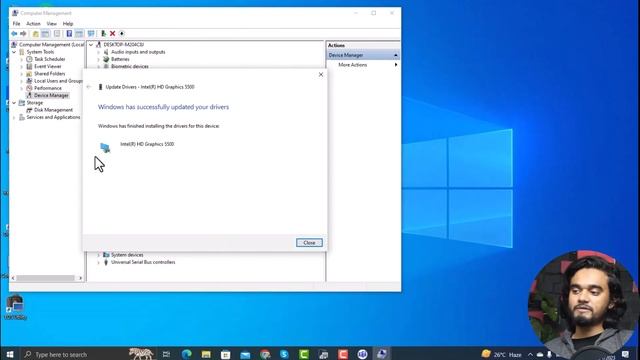Click the circular down-arrow toolbar icon after red X
The width and height of the screenshot is (640, 360).
122,33
